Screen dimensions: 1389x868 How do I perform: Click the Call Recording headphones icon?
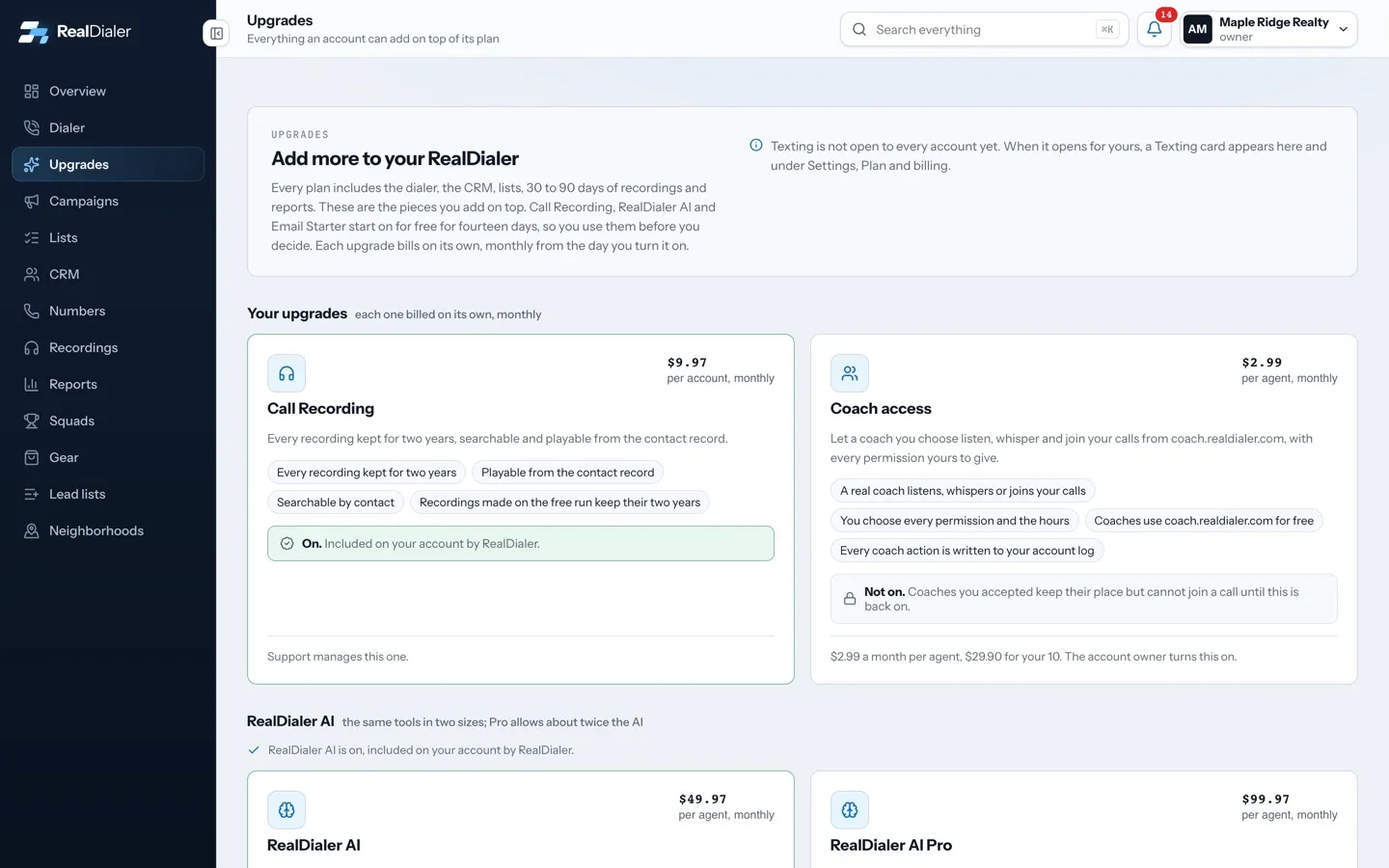pyautogui.click(x=286, y=373)
